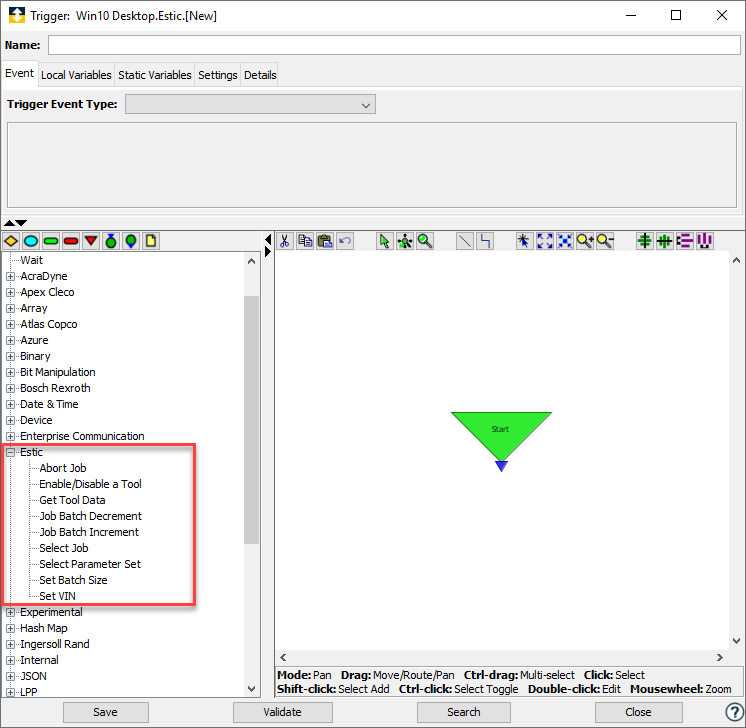Image resolution: width=746 pixels, height=728 pixels.
Task: Select the green arrow pointer tool
Action: pyautogui.click(x=385, y=241)
